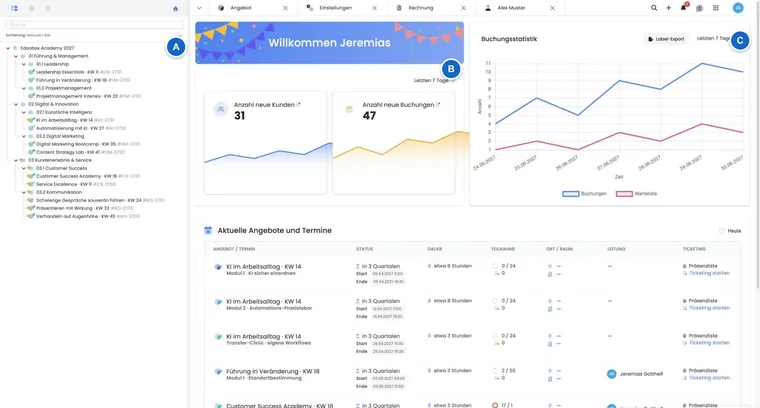
Task: Open the home dashboard via house icon
Action: [175, 8]
